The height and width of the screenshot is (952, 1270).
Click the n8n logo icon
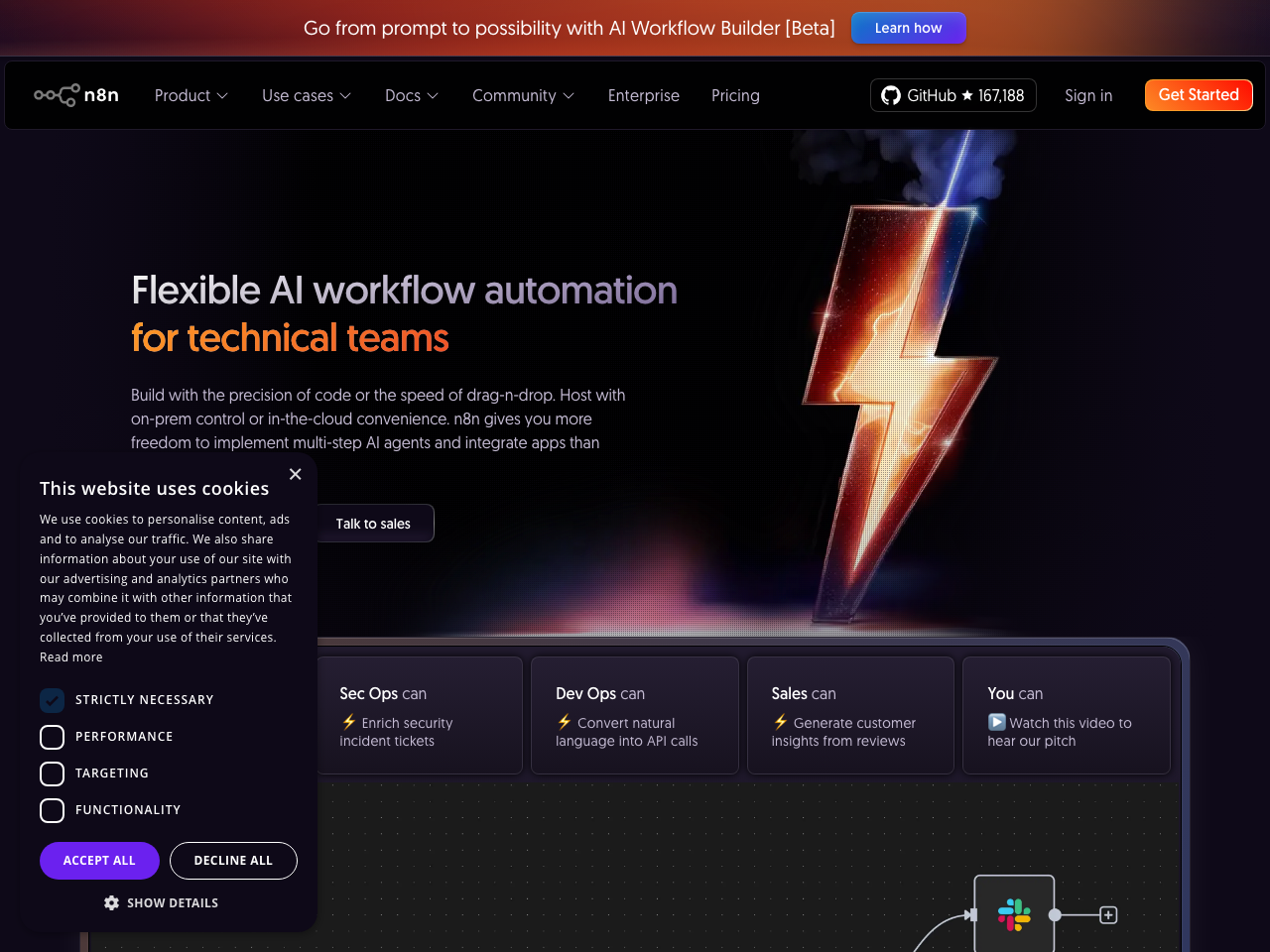[x=58, y=95]
